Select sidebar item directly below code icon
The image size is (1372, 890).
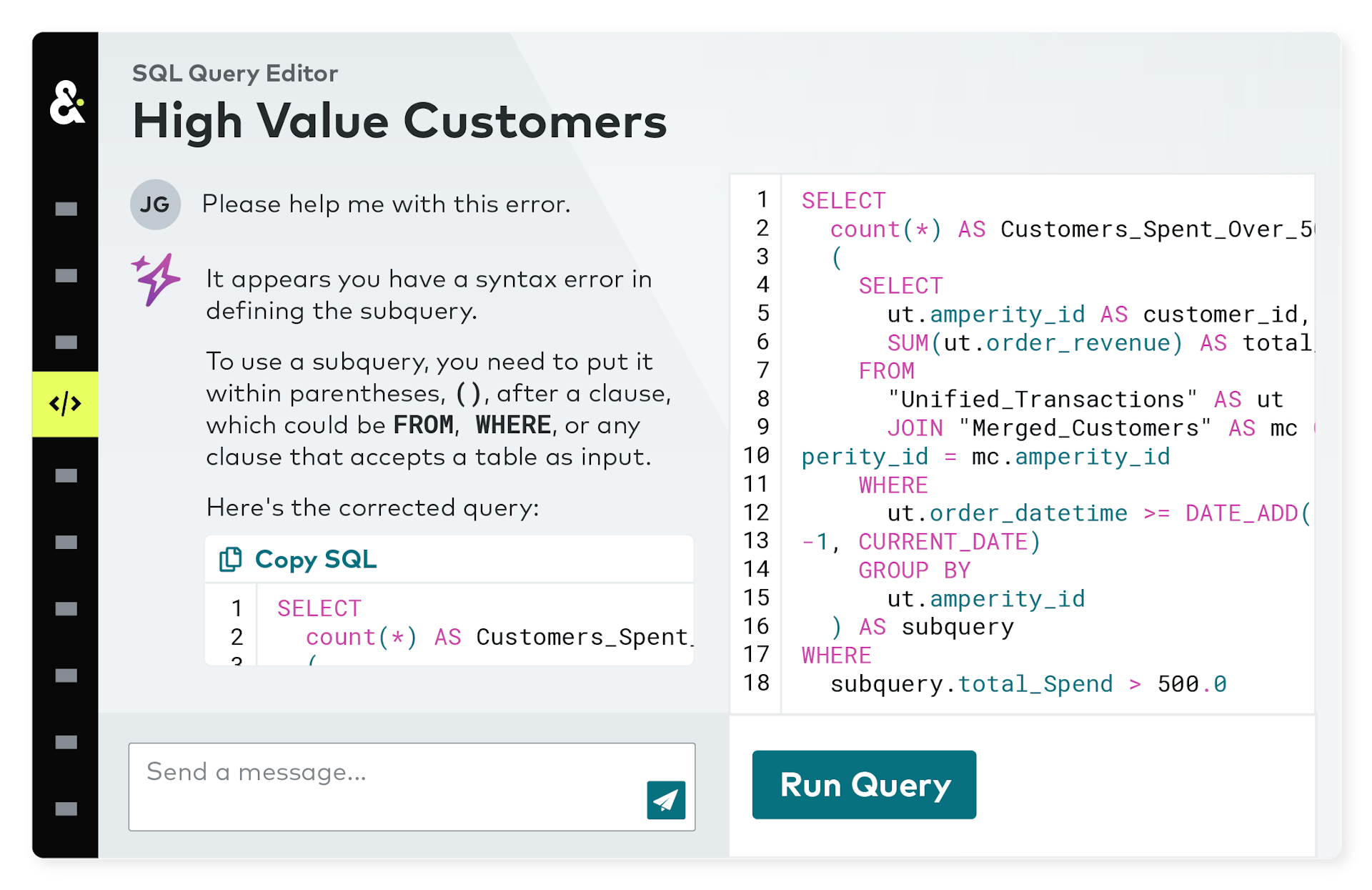[66, 476]
